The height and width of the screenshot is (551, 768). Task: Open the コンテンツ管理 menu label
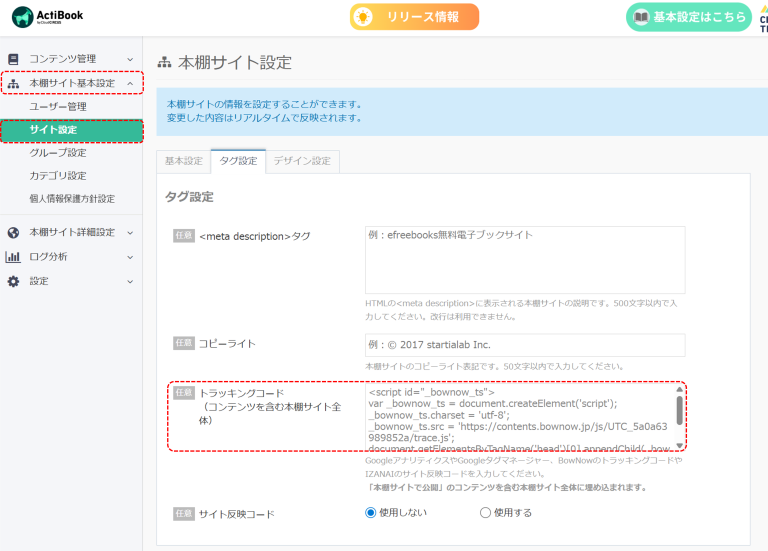click(63, 59)
